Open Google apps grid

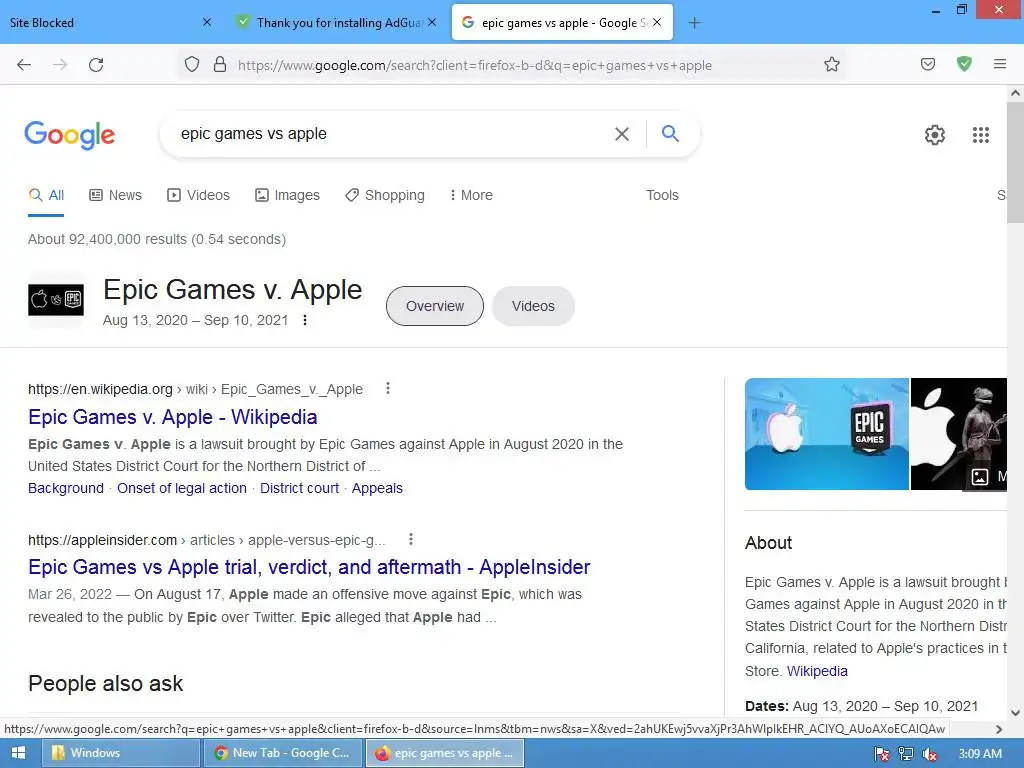pos(980,135)
